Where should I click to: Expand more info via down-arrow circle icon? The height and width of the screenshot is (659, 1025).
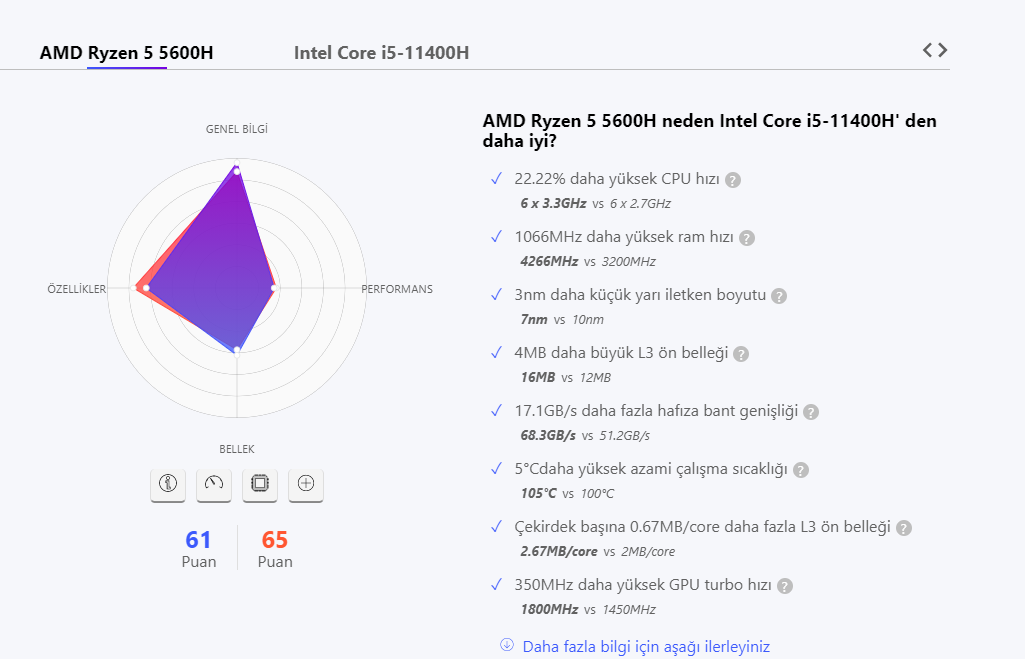click(x=507, y=645)
